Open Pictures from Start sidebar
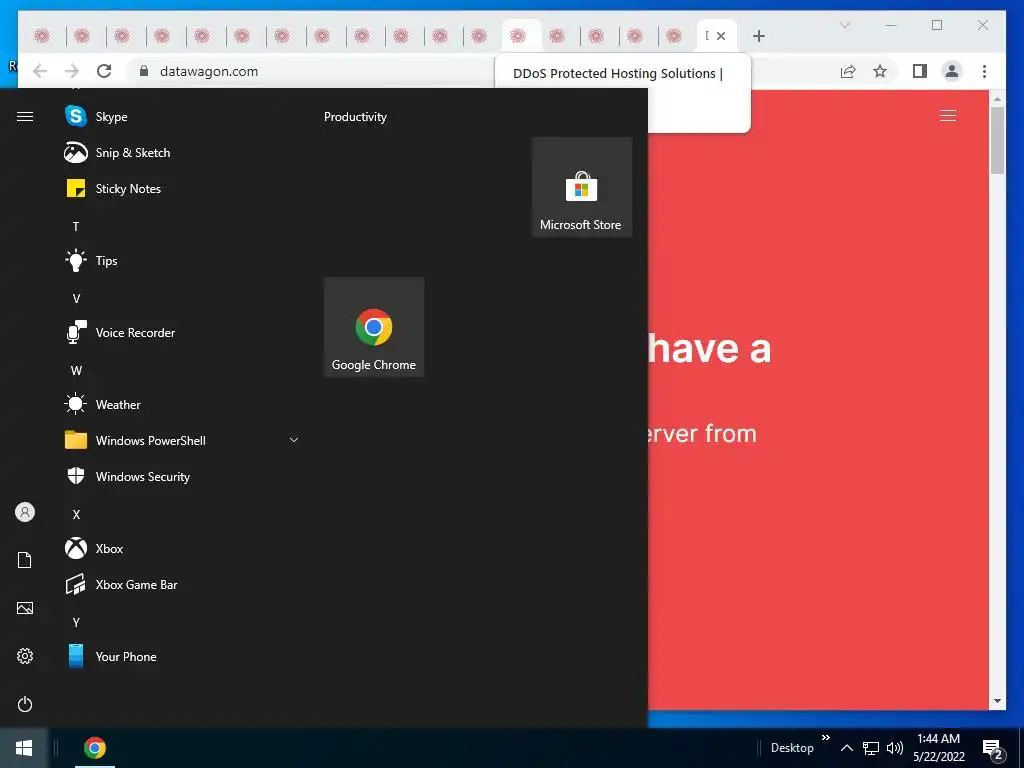The image size is (1024, 768). tap(25, 608)
